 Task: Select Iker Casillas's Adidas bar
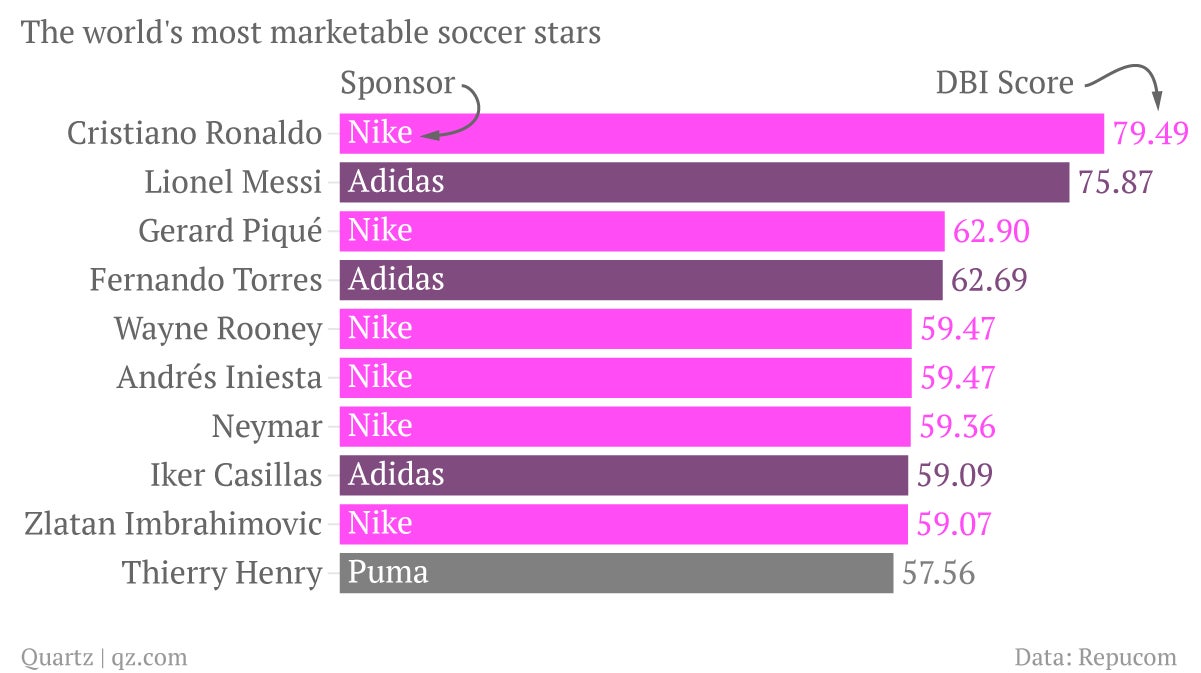click(x=624, y=475)
